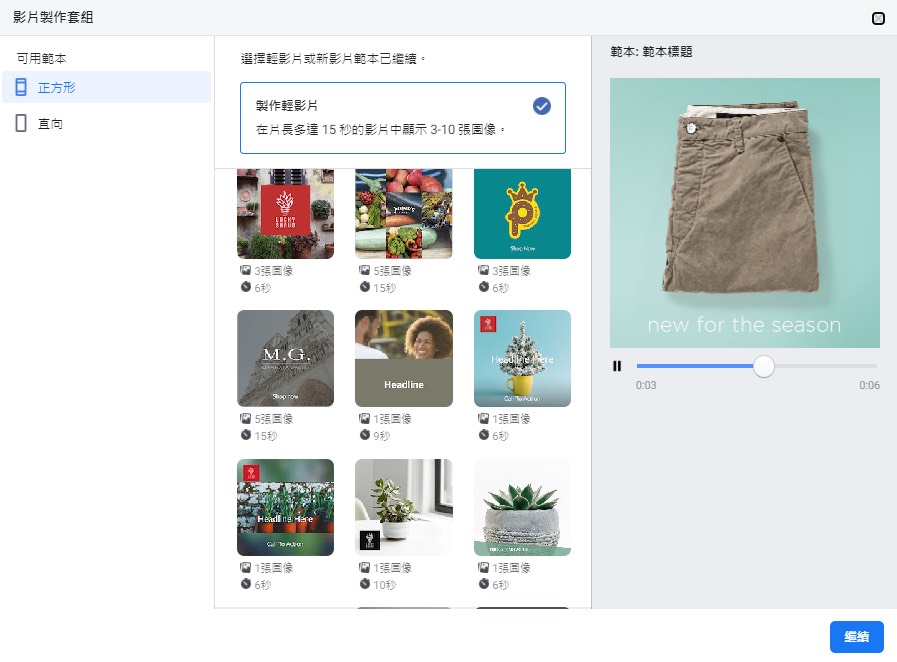
Task: Pick the succulent in concrete pot template
Action: pos(522,507)
